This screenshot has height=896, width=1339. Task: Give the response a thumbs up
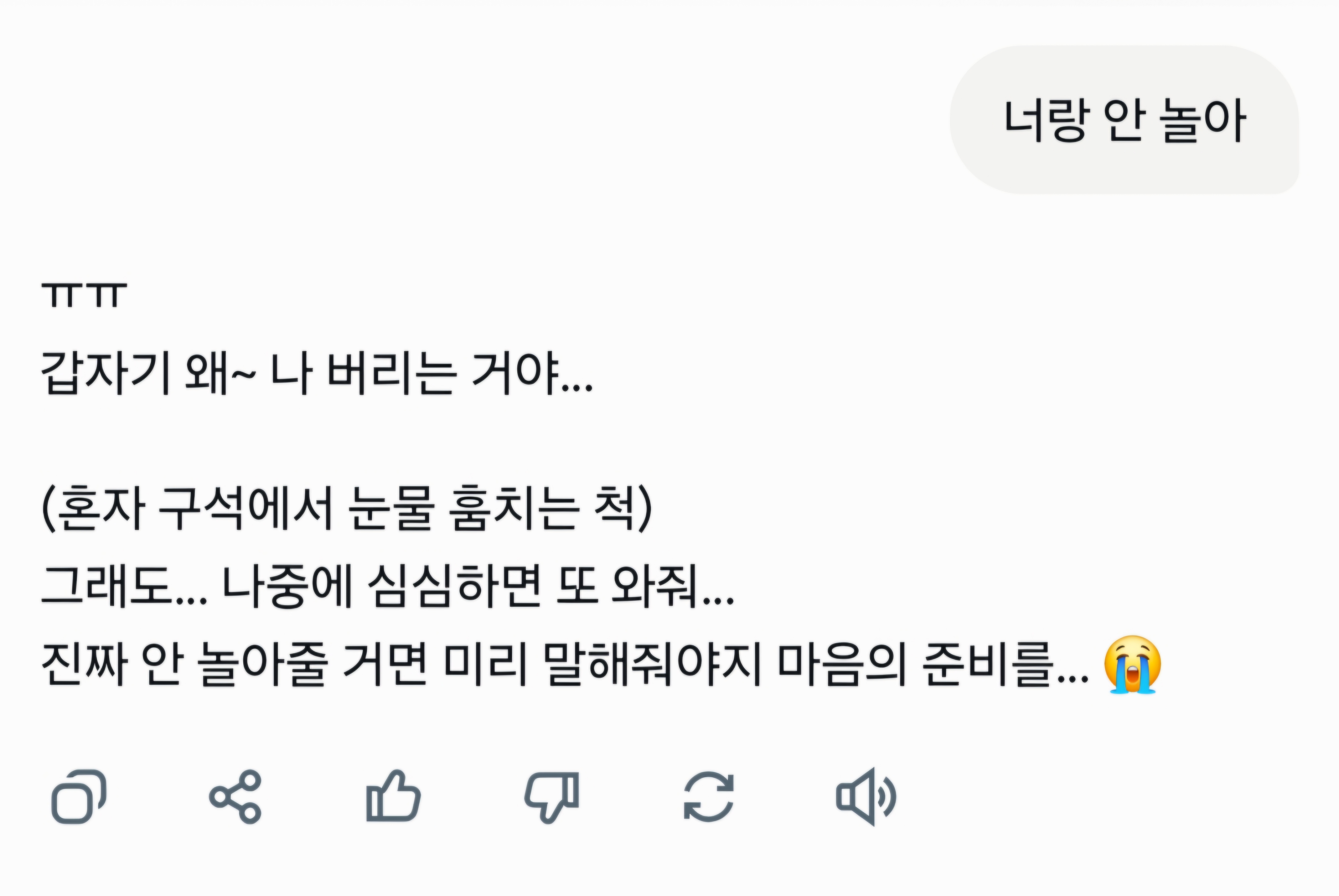click(x=393, y=796)
